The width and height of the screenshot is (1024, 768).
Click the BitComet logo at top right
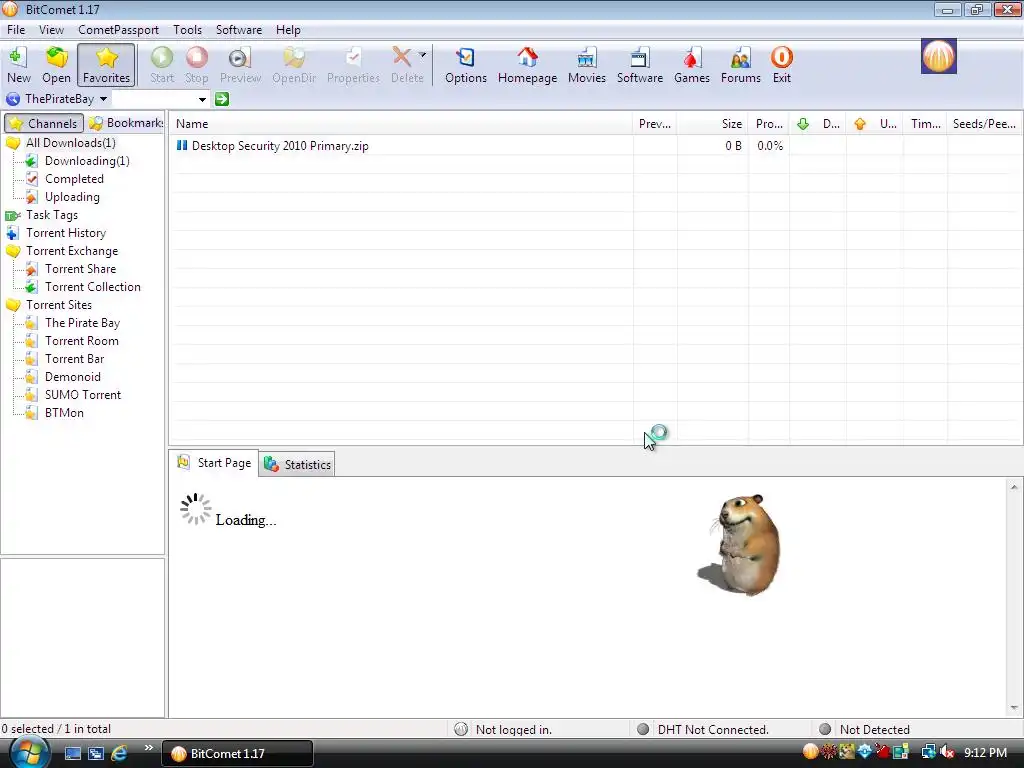938,56
